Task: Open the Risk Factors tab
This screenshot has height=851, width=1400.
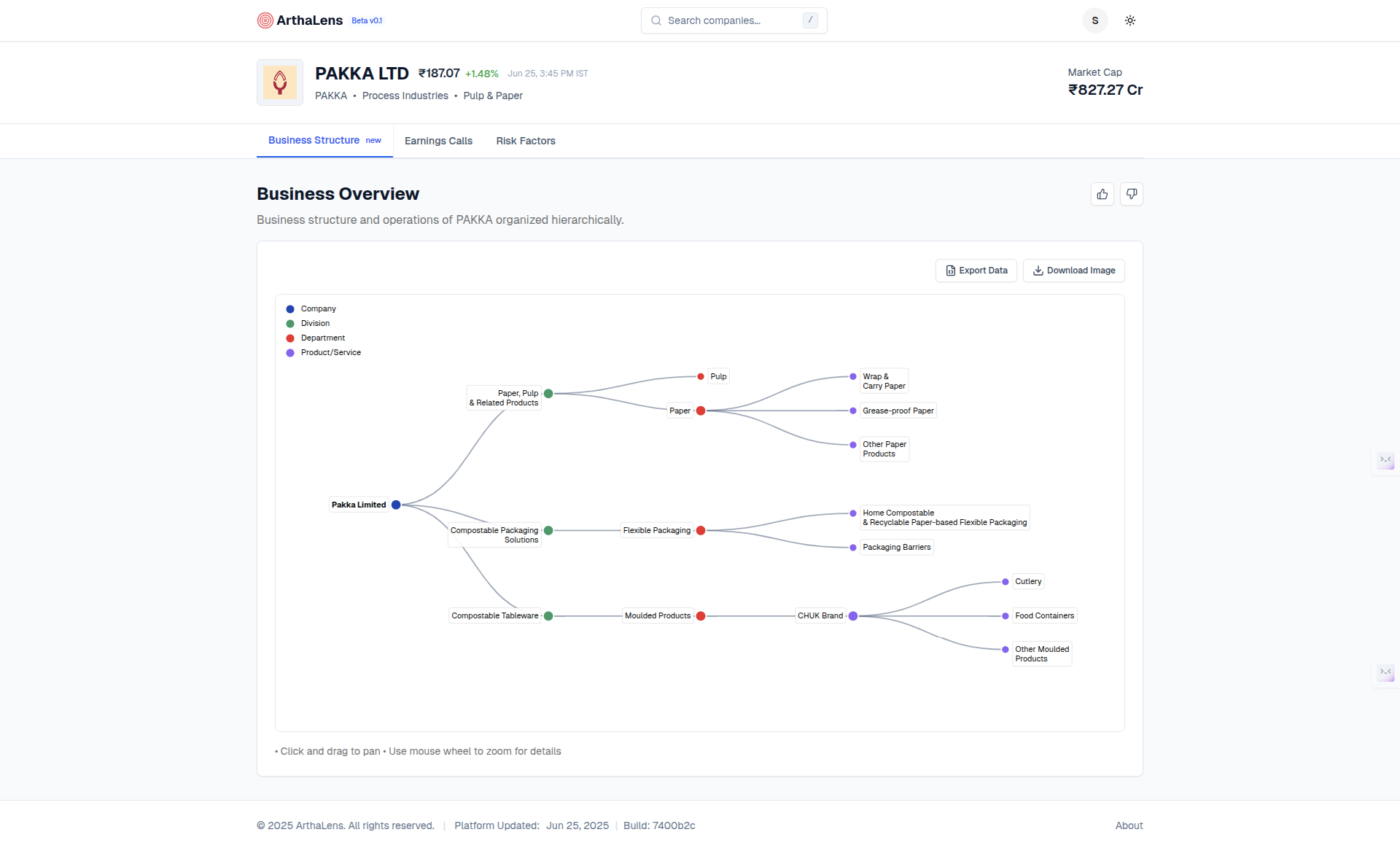Action: pos(526,141)
